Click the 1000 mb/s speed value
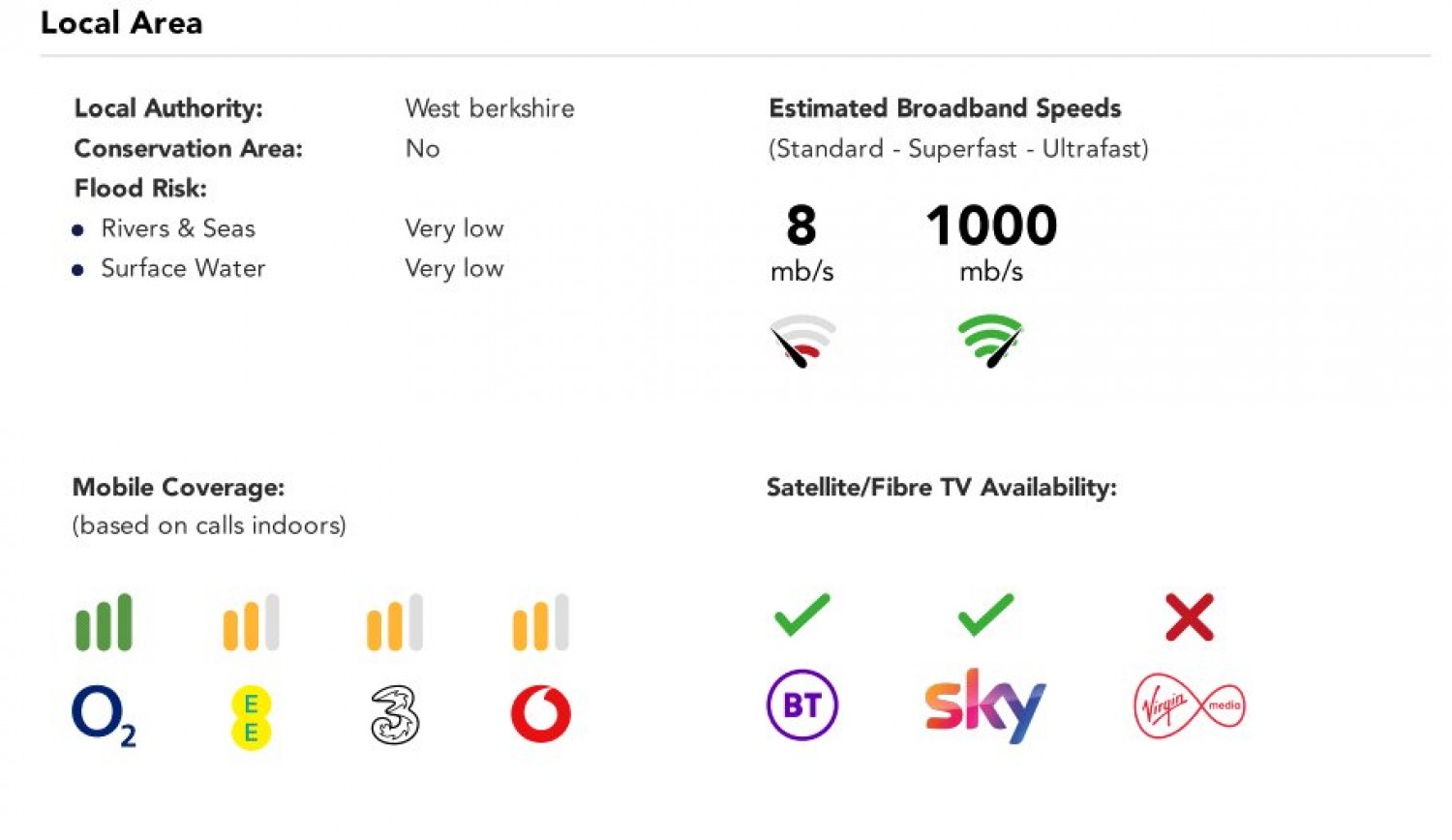The width and height of the screenshot is (1452, 840). click(x=990, y=225)
